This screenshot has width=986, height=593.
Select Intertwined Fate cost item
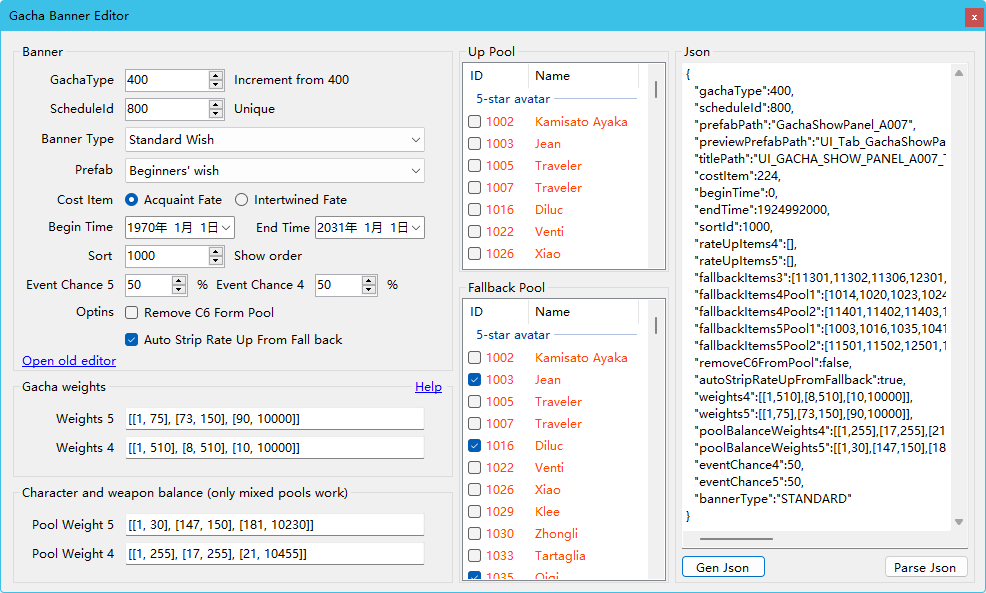241,200
